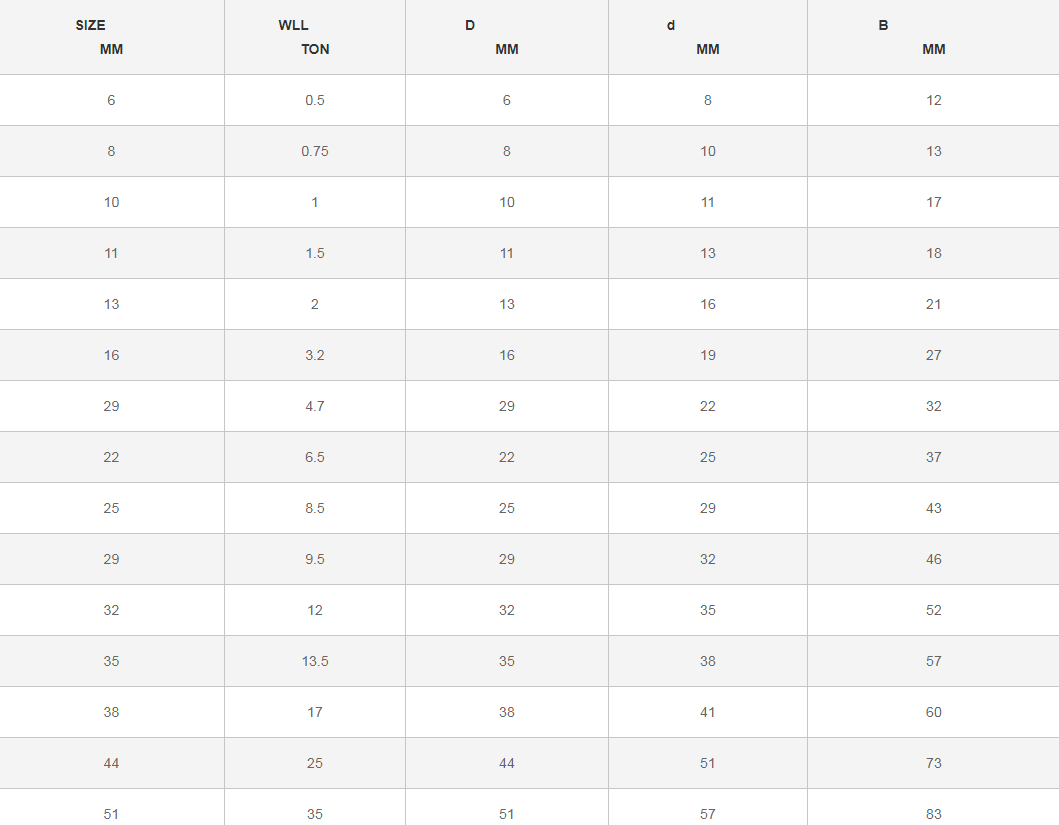Select the B value 46
This screenshot has width=1059, height=825.
tap(933, 559)
